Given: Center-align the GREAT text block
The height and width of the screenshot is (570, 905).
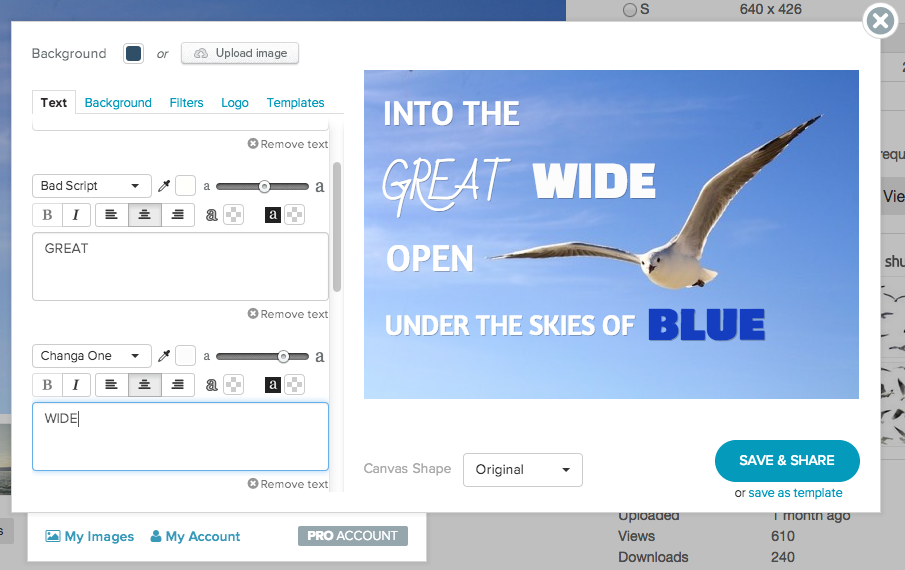Looking at the screenshot, I should point(144,215).
